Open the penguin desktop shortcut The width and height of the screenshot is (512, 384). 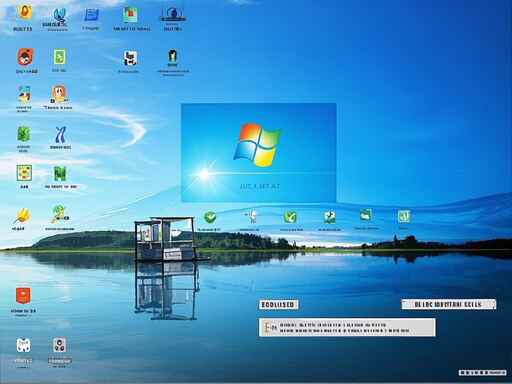pos(172,58)
